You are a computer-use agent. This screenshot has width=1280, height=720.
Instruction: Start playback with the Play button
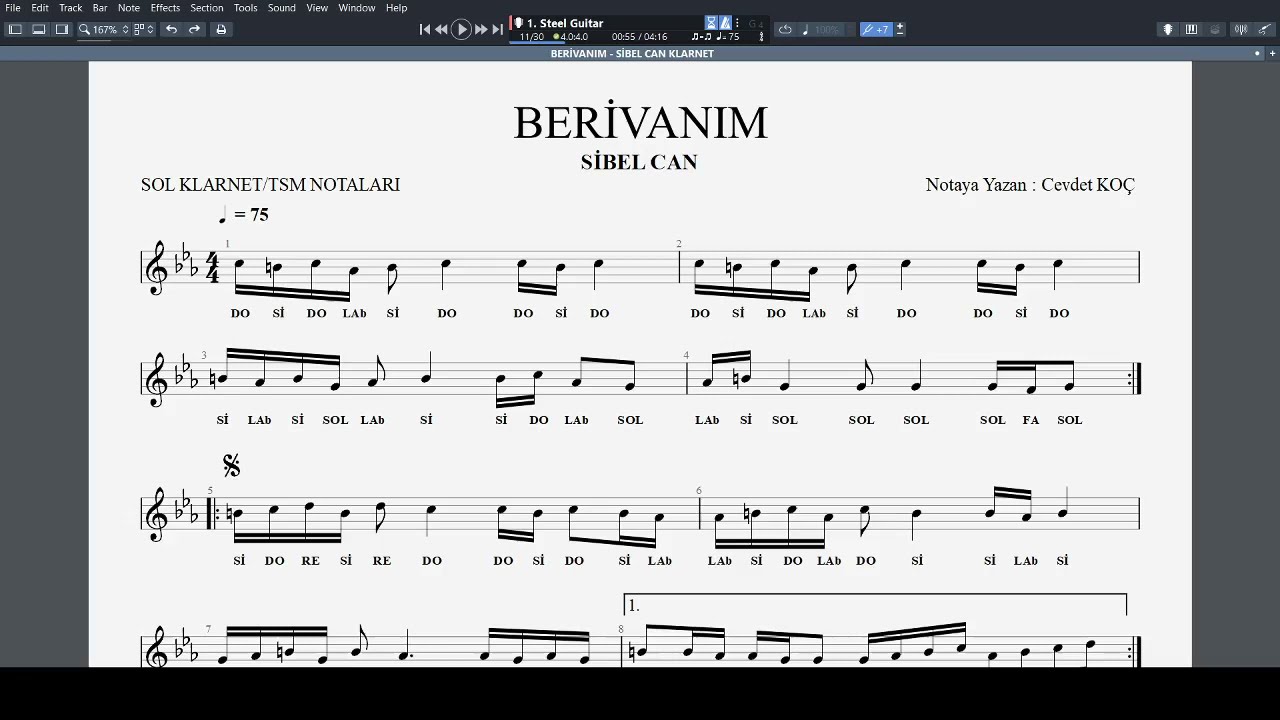pyautogui.click(x=461, y=30)
